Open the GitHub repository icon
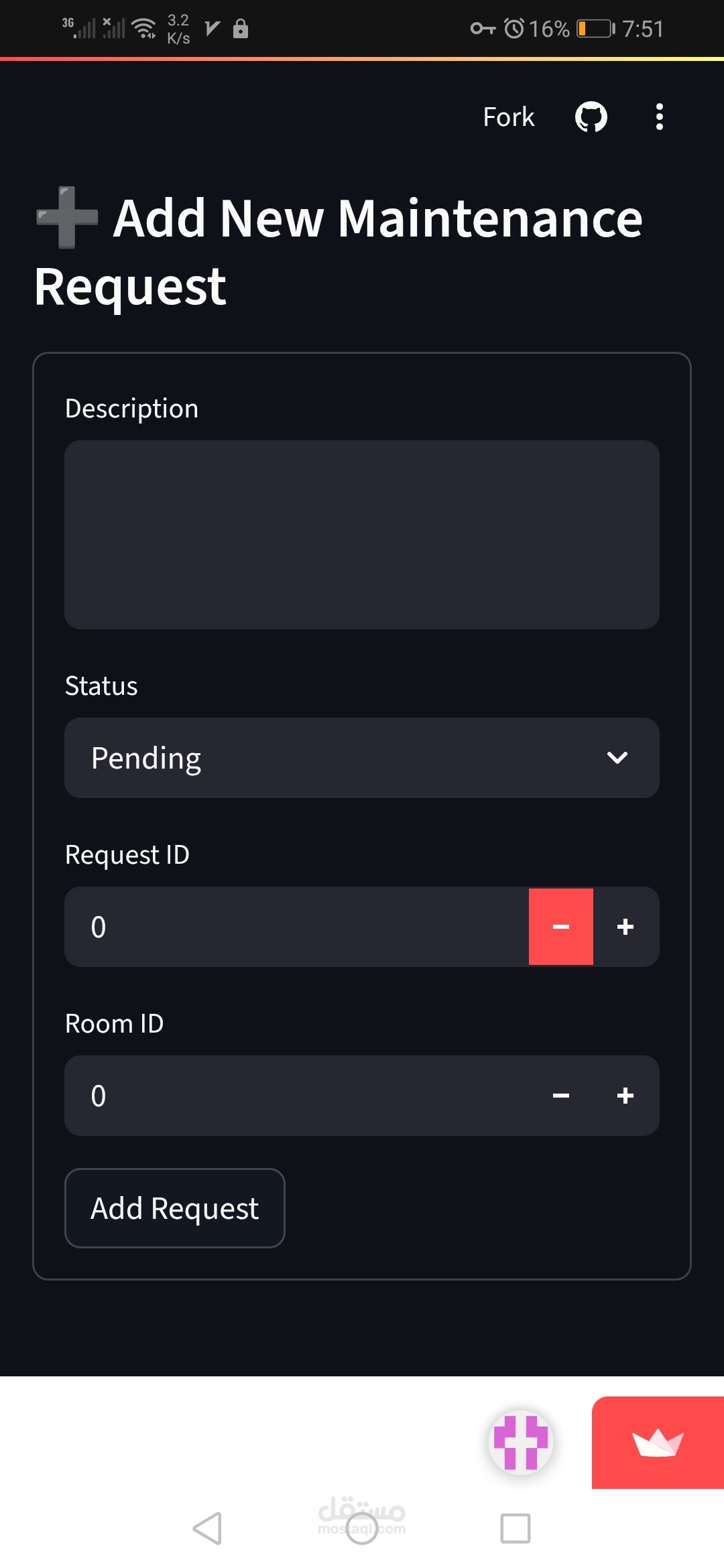Screen dimensions: 724x1568 [x=591, y=117]
